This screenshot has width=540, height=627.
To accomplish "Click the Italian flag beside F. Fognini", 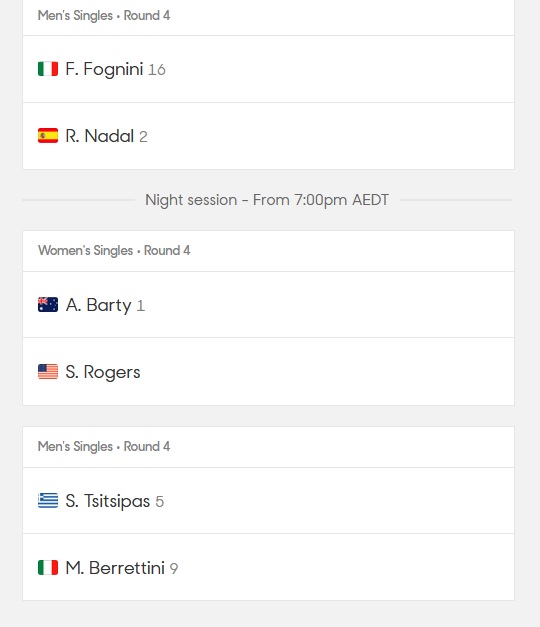I will pos(48,69).
